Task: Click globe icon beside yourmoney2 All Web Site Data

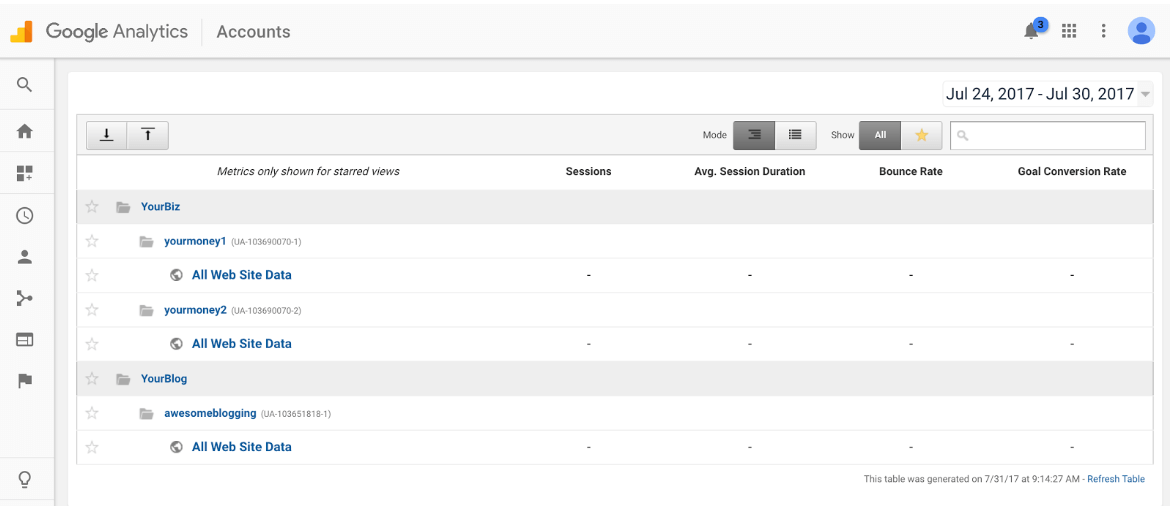Action: pos(177,344)
